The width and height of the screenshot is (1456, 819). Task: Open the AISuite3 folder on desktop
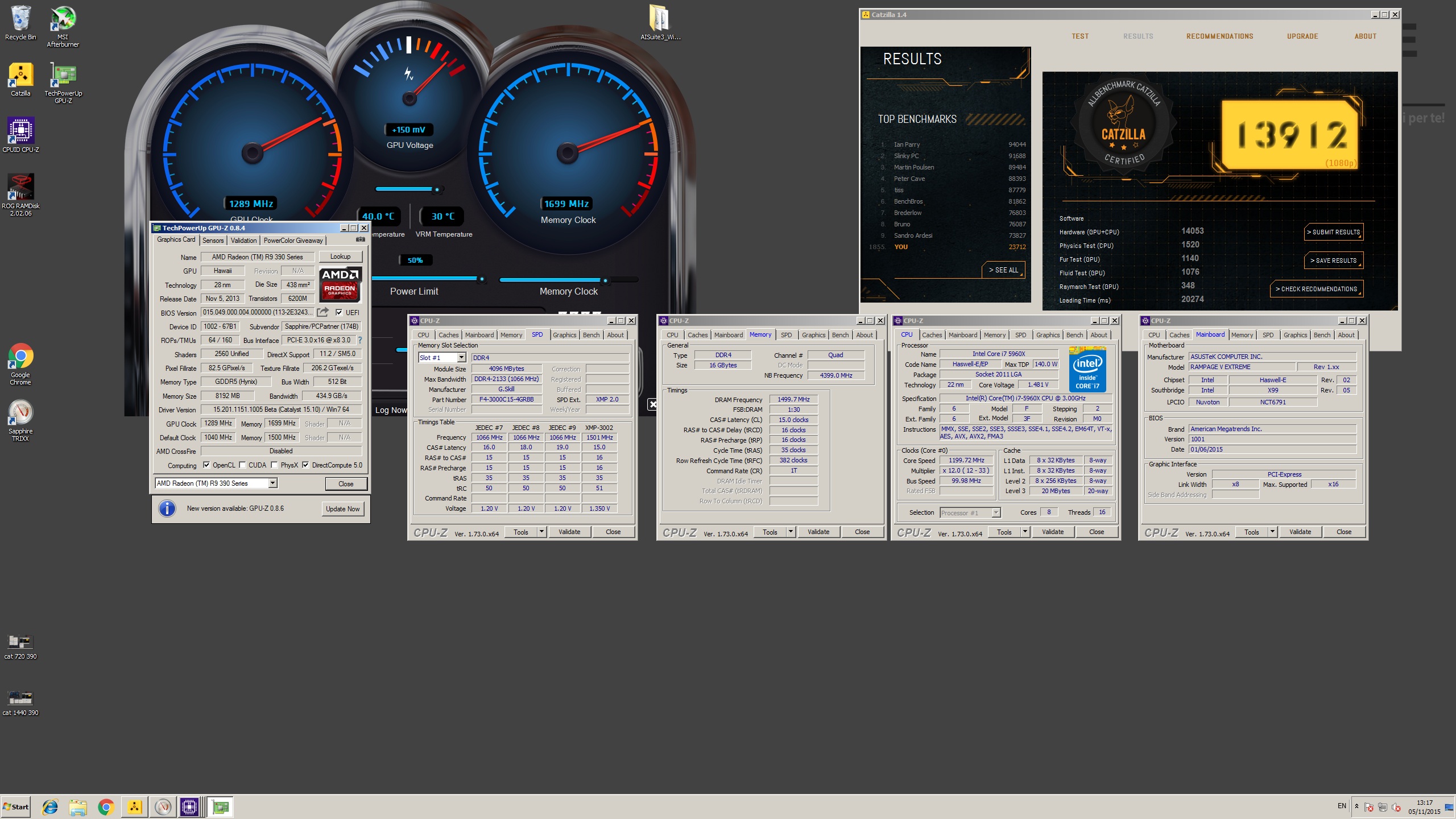tap(660, 23)
